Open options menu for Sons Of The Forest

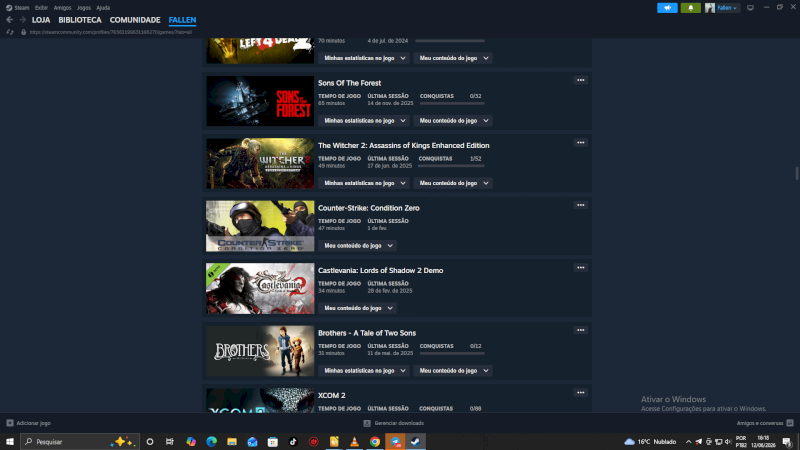coord(581,80)
